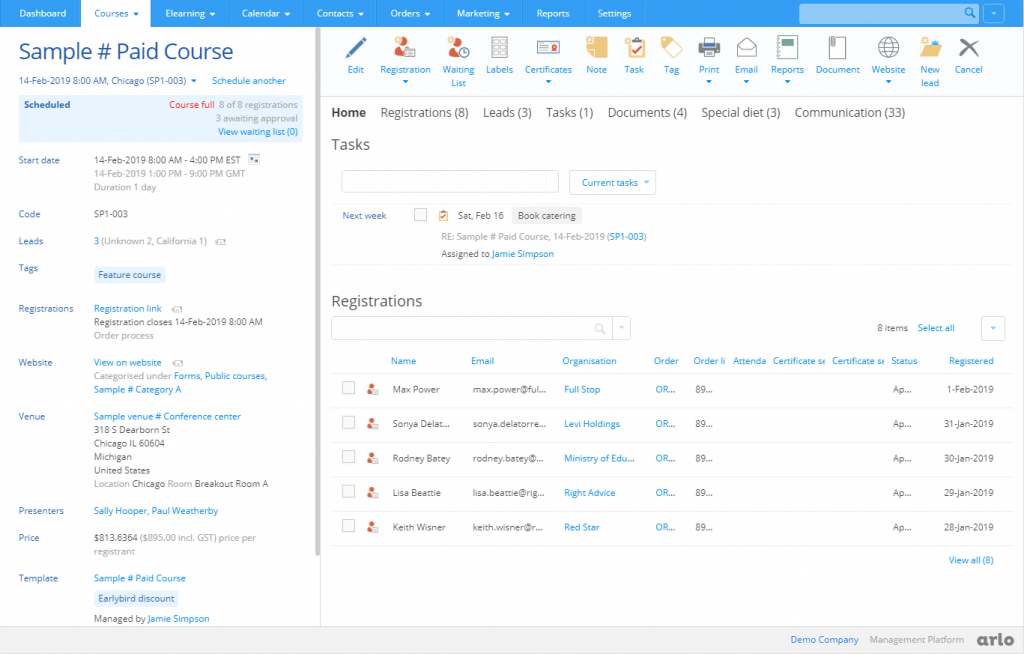Create a New lead from the toolbar
The width and height of the screenshot is (1024, 654).
pyautogui.click(x=929, y=50)
